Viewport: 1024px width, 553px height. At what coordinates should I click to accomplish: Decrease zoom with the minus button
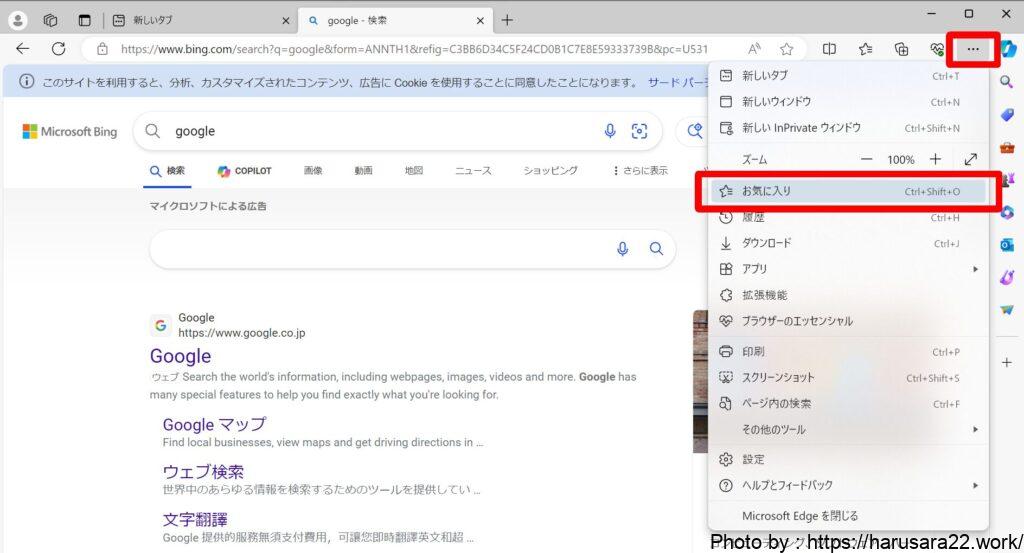pyautogui.click(x=866, y=159)
